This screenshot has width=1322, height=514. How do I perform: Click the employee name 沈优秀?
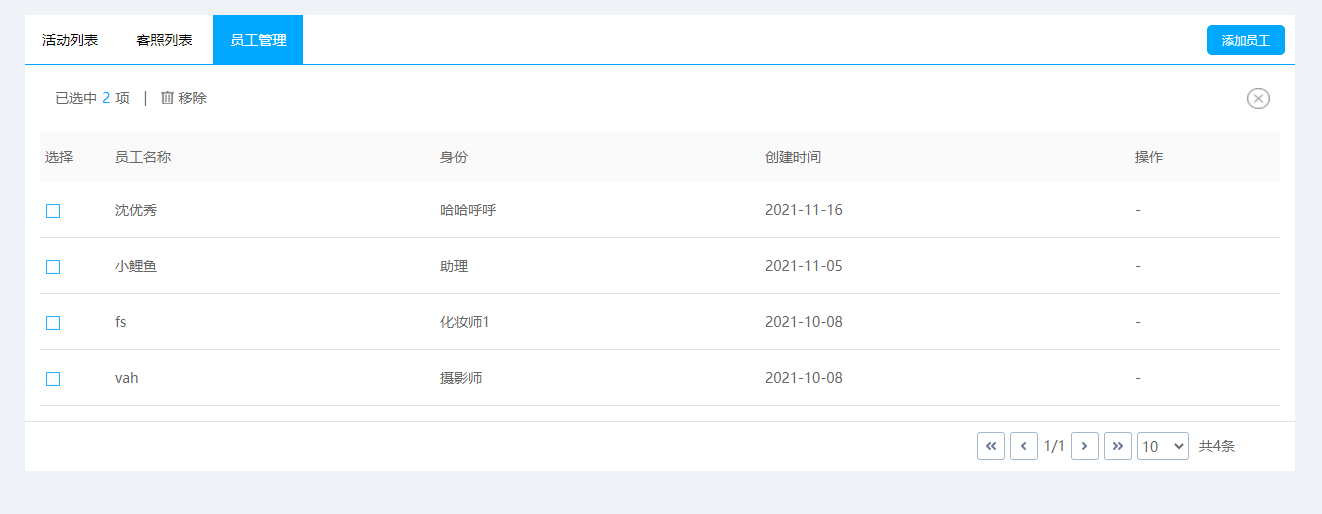tap(136, 210)
